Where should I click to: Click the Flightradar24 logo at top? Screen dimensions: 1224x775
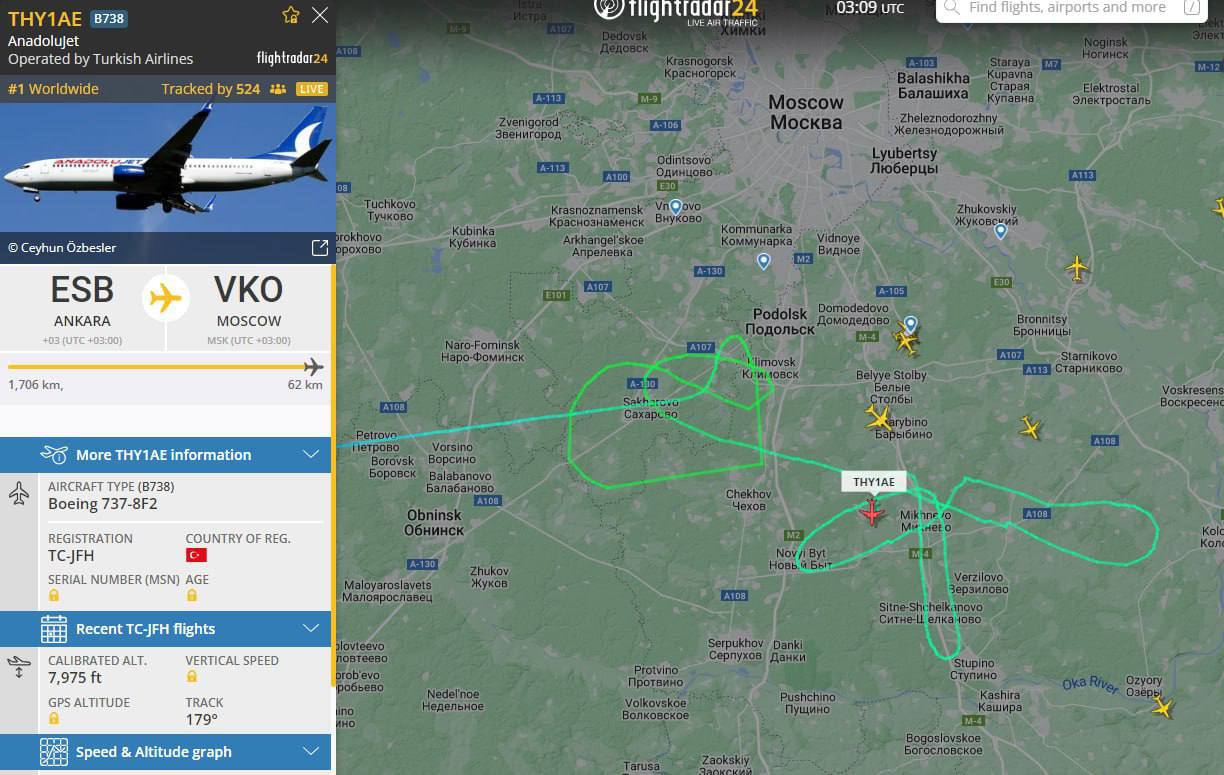point(676,10)
